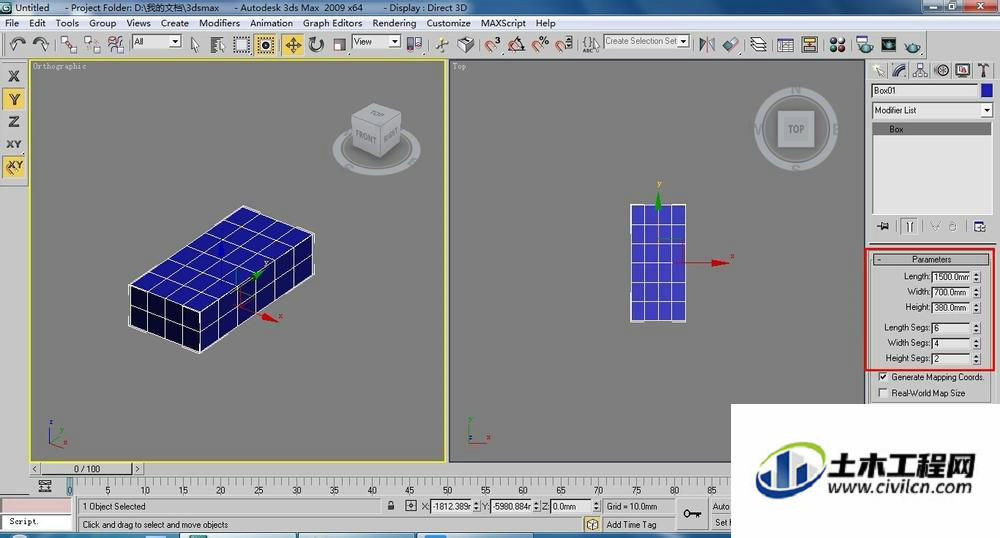The image size is (1000, 538).
Task: Click the Box01 blue object color swatch
Action: [987, 91]
